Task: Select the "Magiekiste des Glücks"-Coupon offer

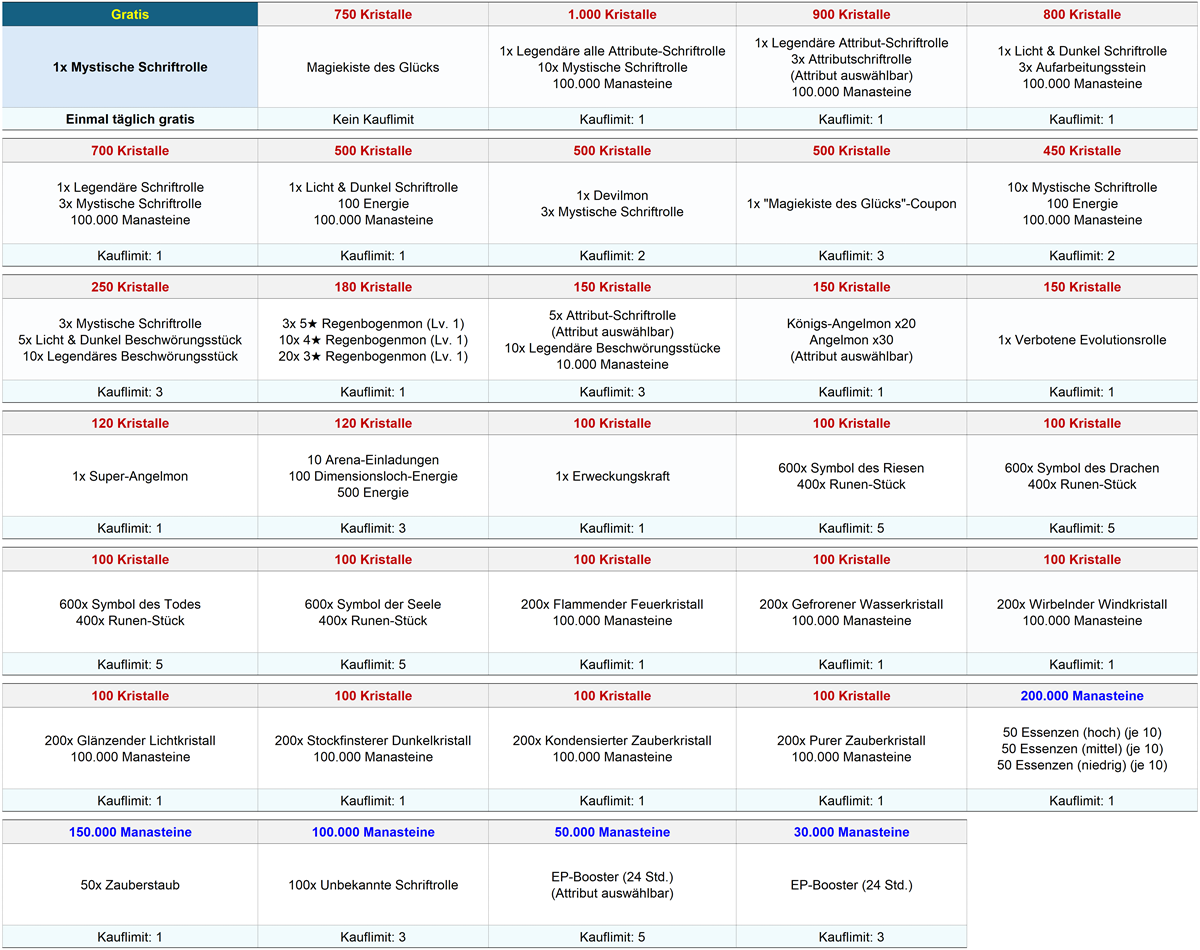Action: click(x=851, y=204)
